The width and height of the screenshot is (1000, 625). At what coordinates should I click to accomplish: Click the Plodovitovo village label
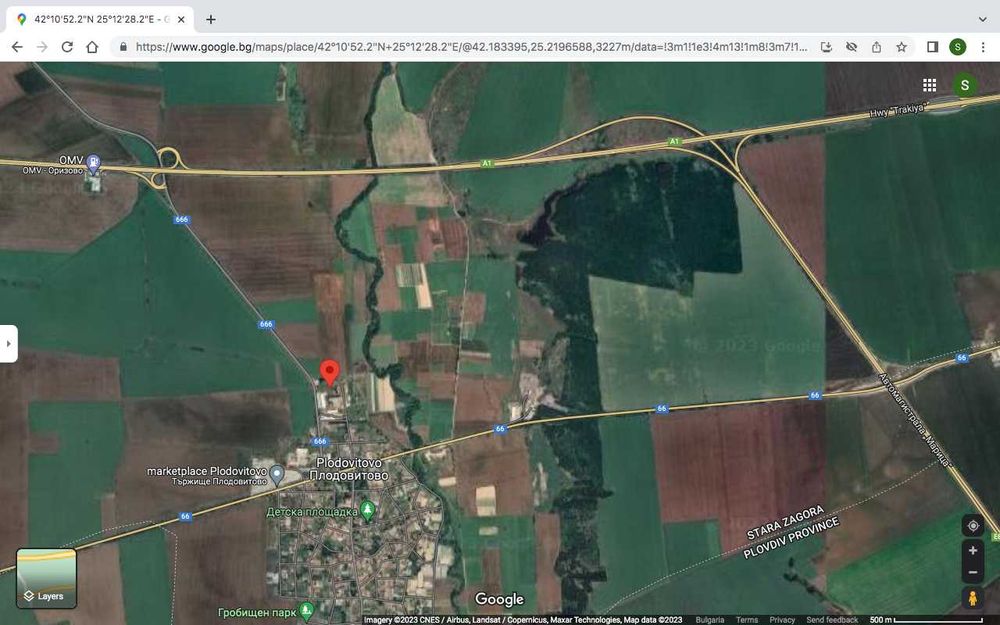349,469
